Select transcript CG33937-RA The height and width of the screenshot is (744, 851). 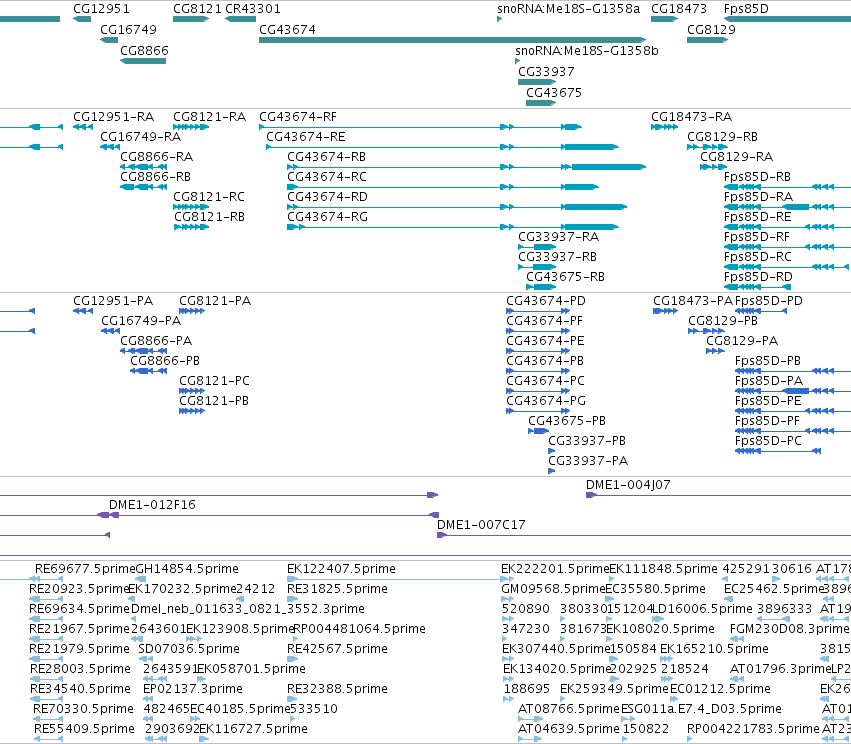558,237
